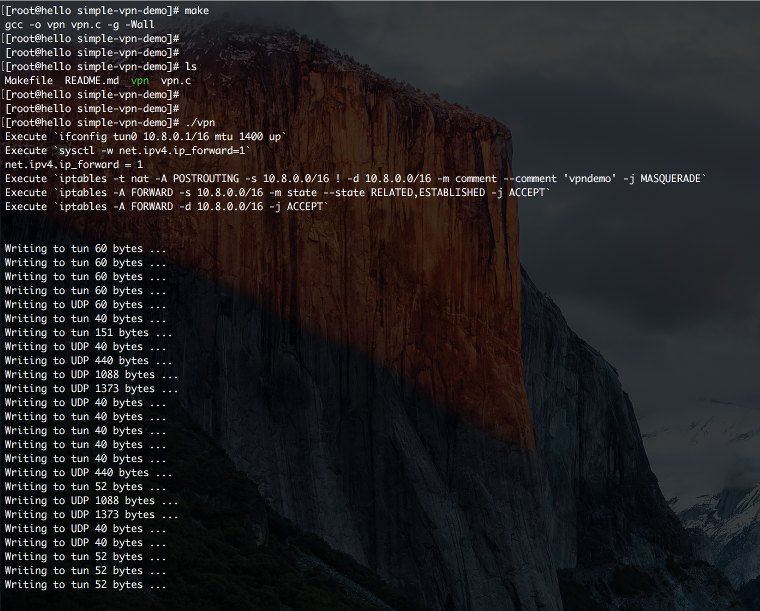
Task: Click the "RELATED,ESTABLISHED" state text
Action: (x=428, y=193)
